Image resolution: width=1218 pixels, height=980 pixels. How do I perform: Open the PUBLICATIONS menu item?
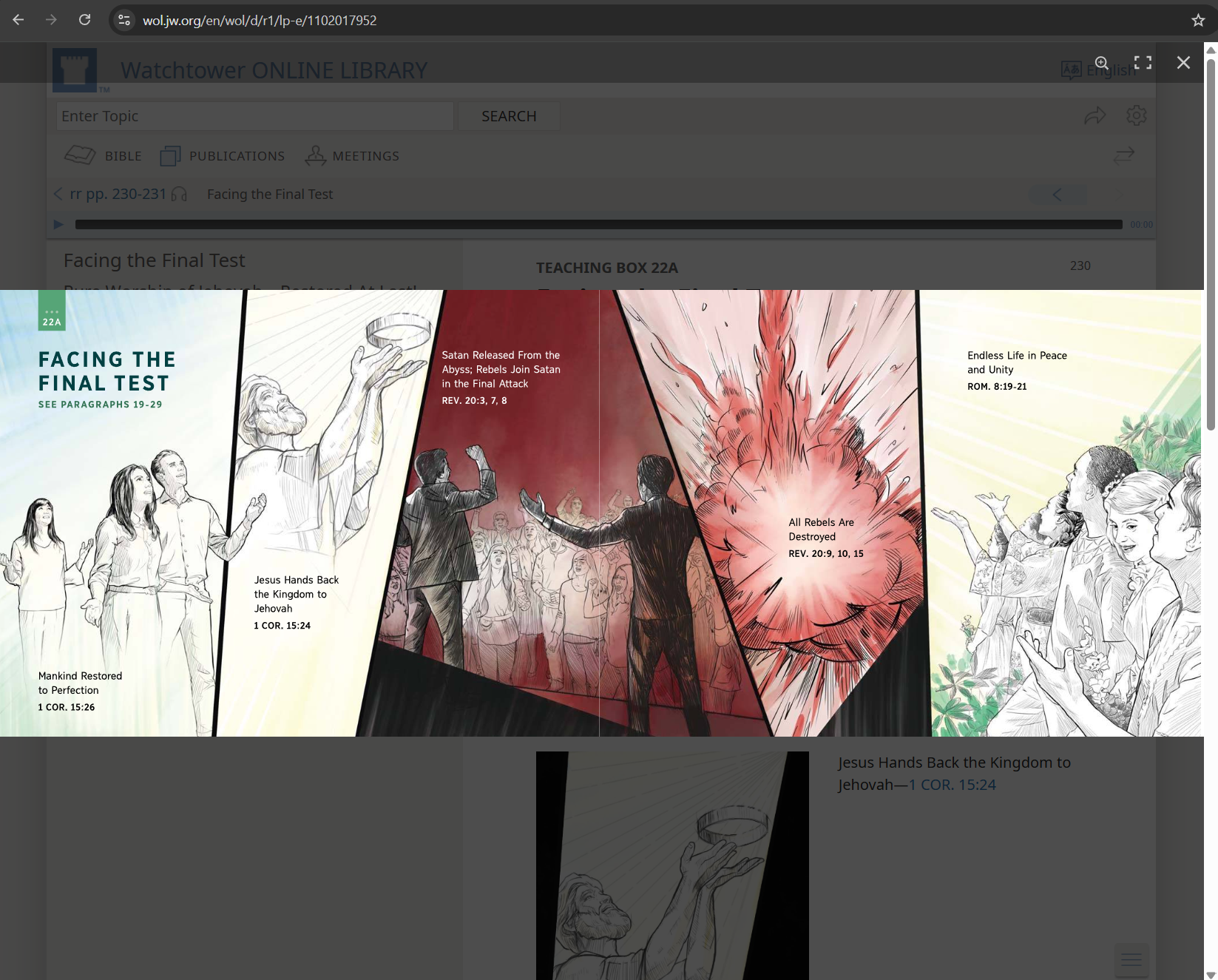click(223, 156)
